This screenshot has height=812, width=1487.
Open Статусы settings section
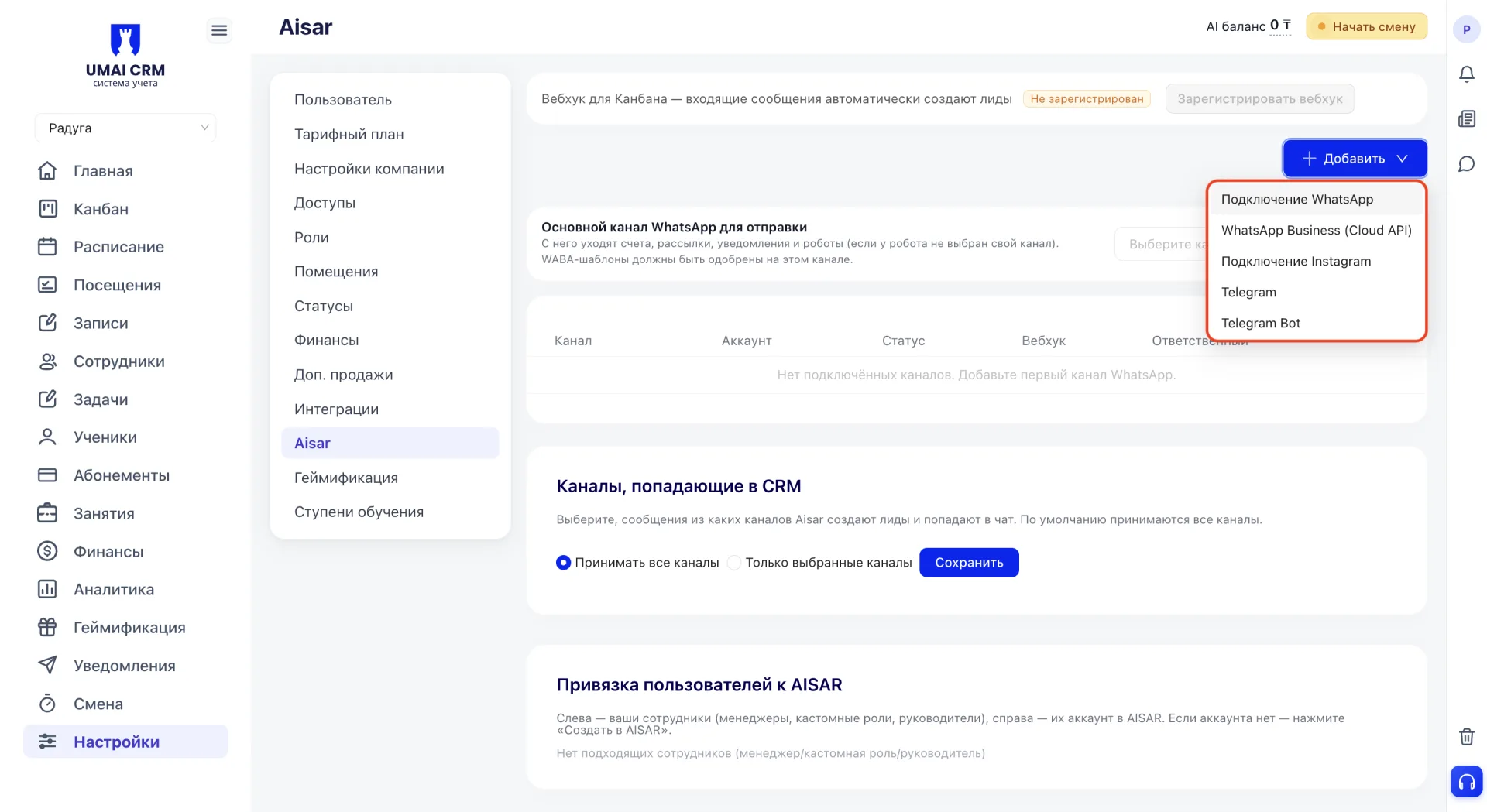[x=390, y=306]
